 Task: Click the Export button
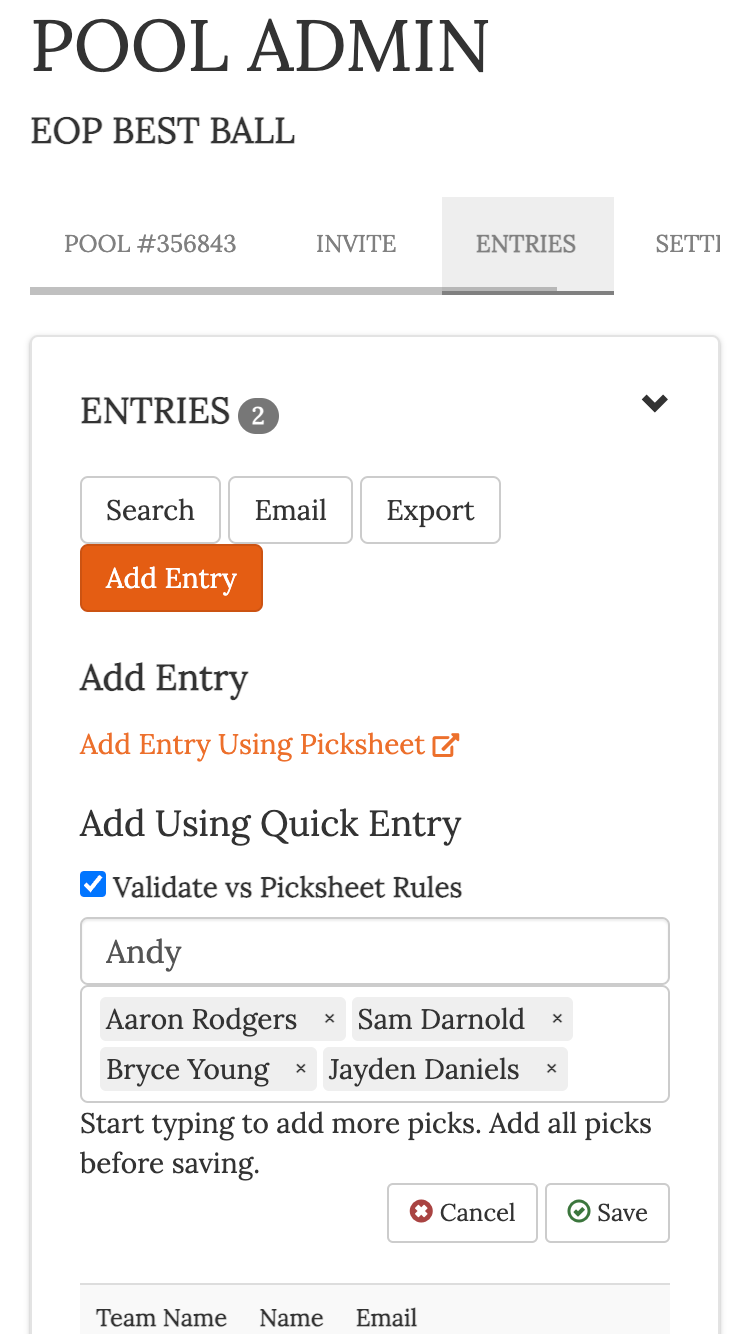point(430,510)
